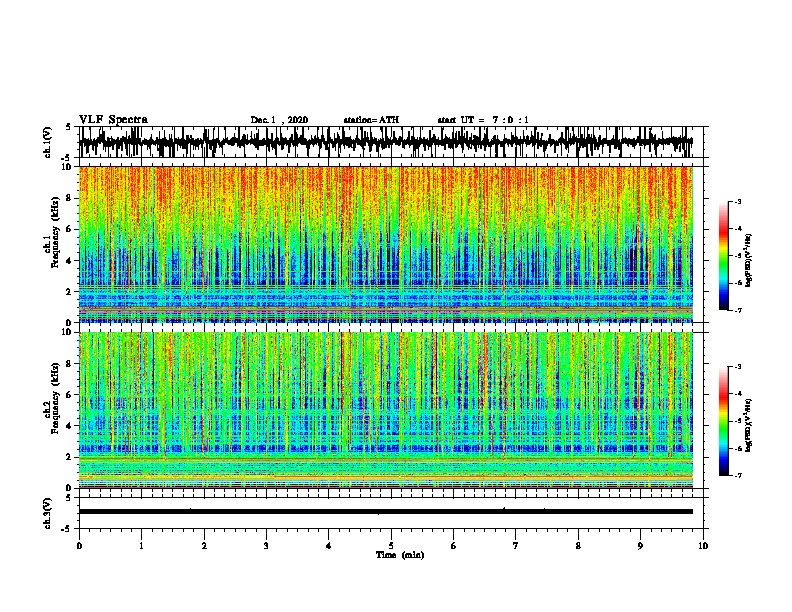Click time axis tick label "2"
The image size is (792, 612).
[204, 546]
